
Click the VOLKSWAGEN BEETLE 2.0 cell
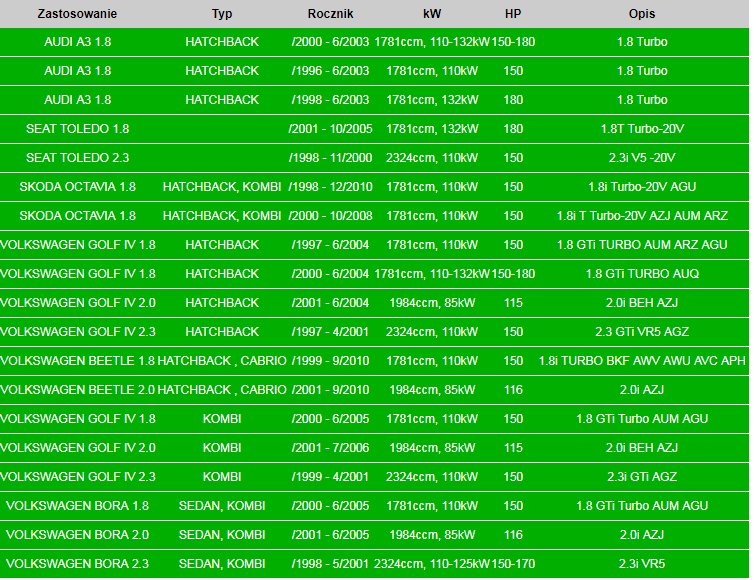click(77, 390)
